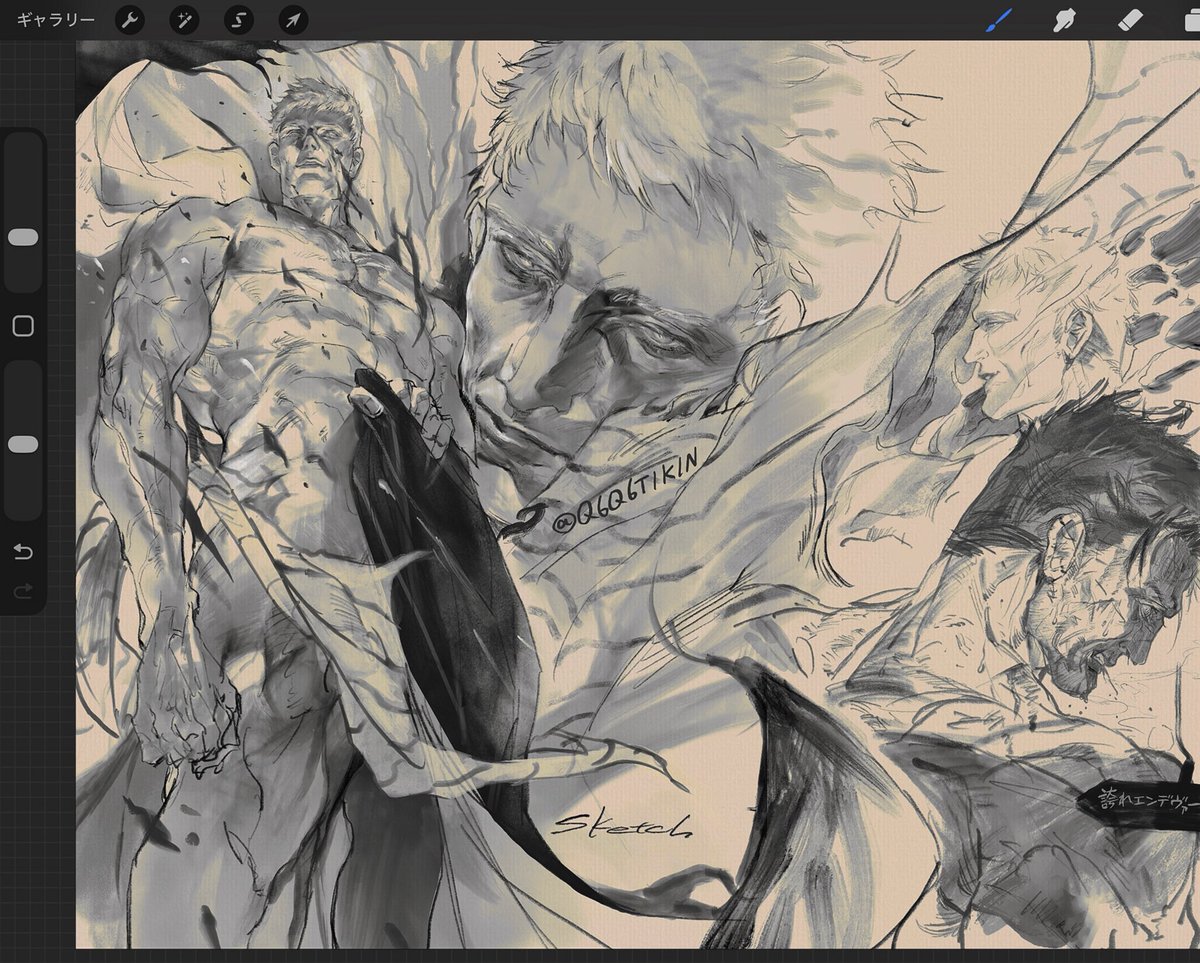The image size is (1200, 963).
Task: Redo the last undone stroke
Action: click(22, 592)
